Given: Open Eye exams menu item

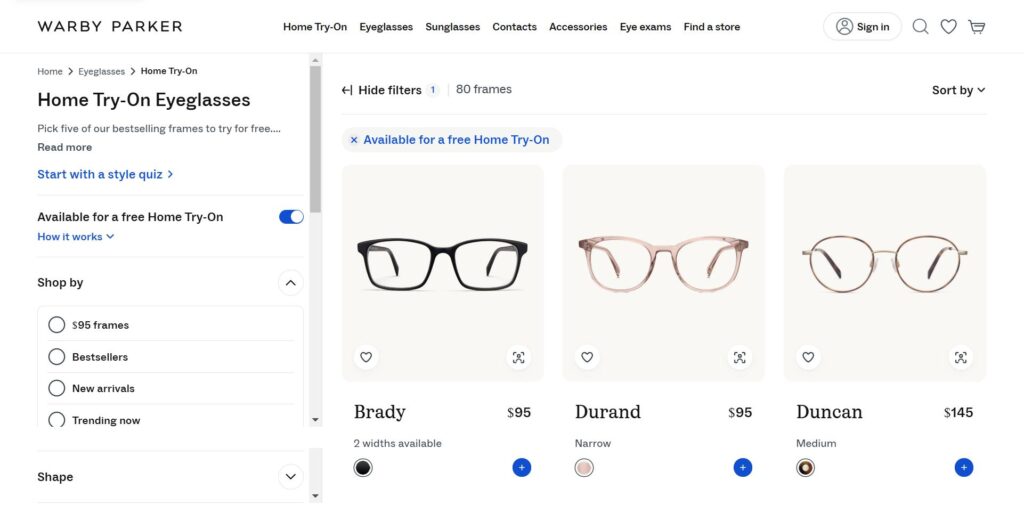Looking at the screenshot, I should click(x=645, y=27).
